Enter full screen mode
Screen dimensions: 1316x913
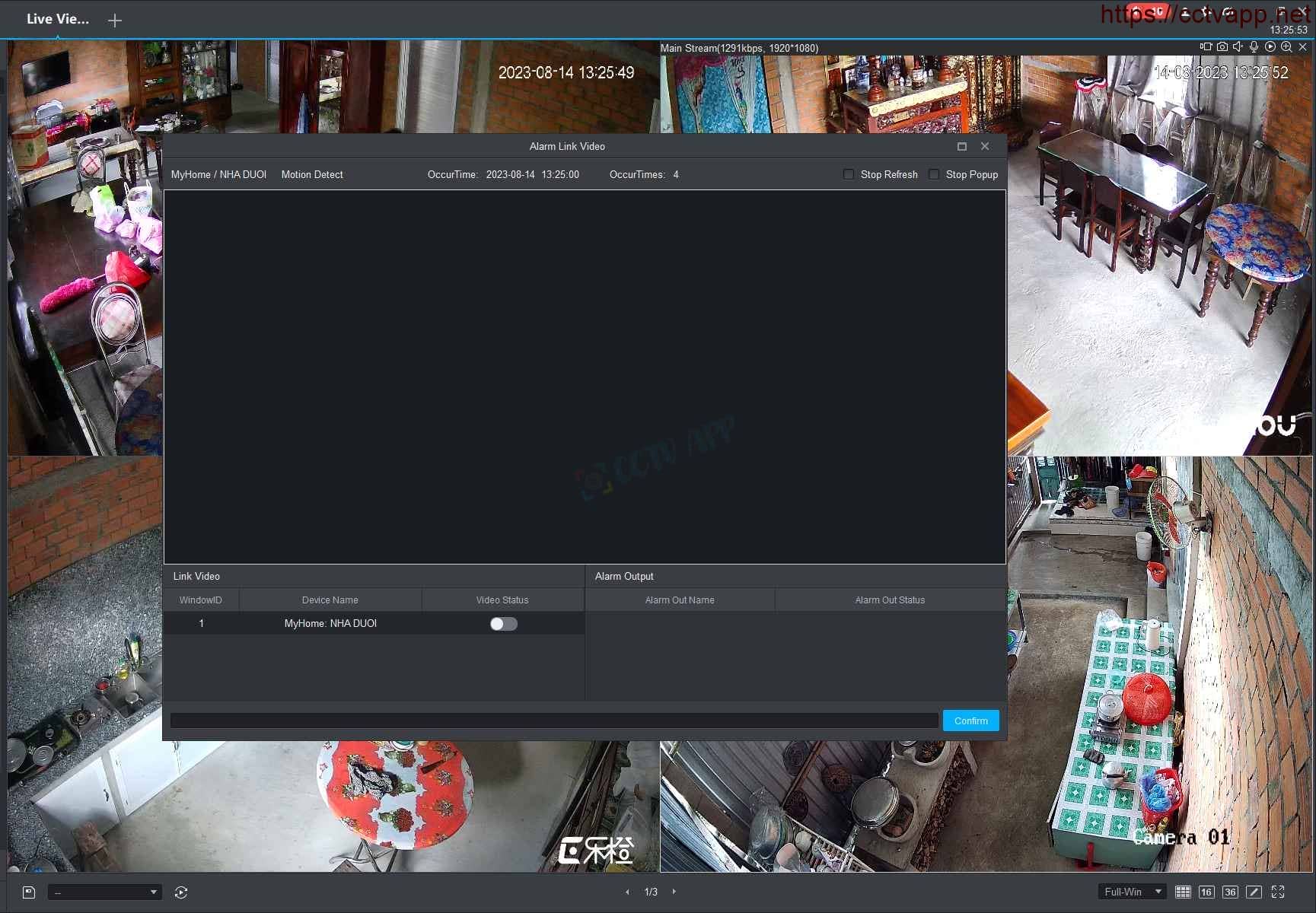1278,892
